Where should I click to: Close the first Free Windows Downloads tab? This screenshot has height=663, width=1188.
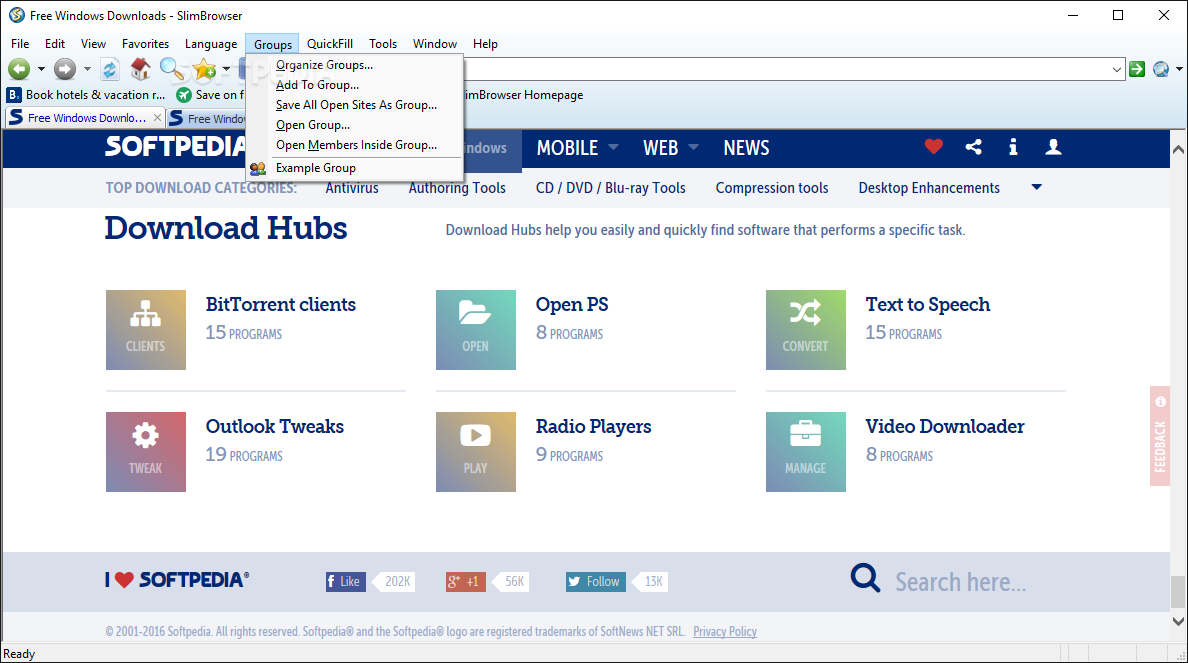(x=157, y=117)
